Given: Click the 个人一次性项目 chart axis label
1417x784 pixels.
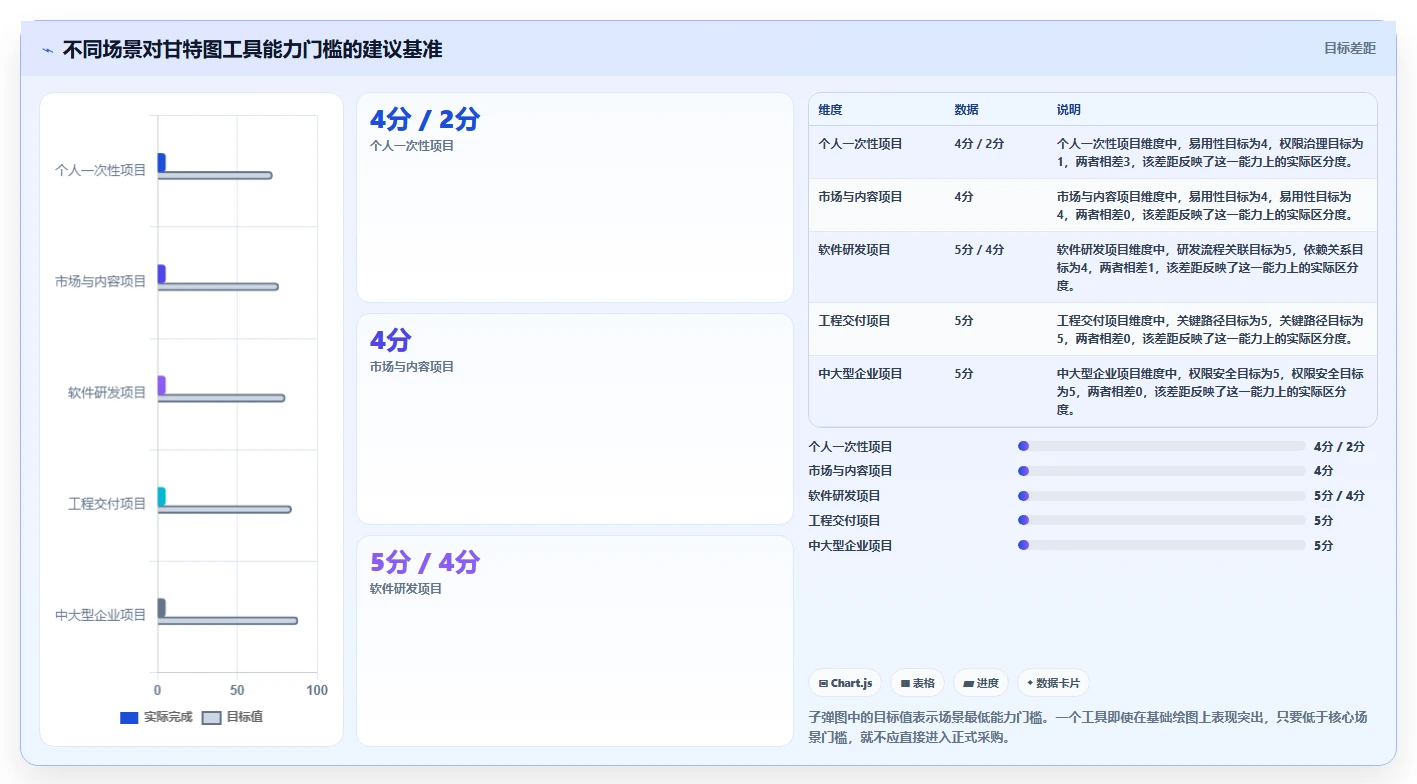Looking at the screenshot, I should (x=100, y=170).
